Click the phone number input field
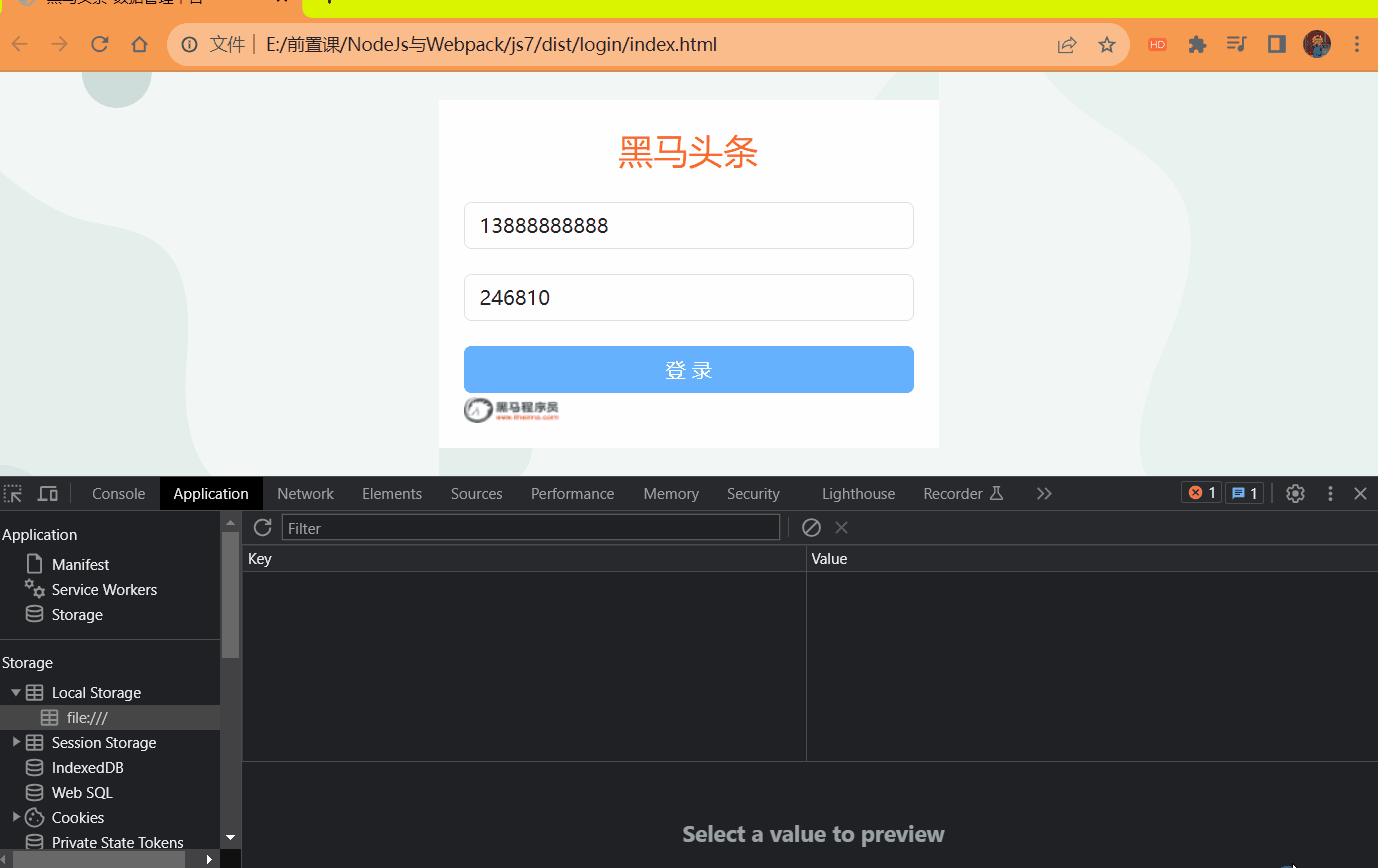 (x=689, y=226)
